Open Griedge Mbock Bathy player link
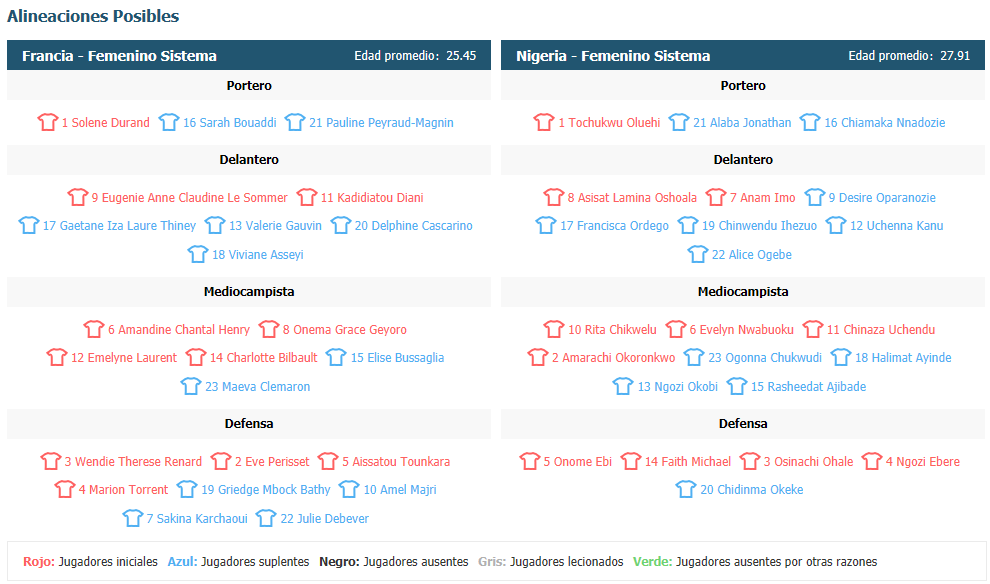Screen dimensions: 990x584 (266, 489)
